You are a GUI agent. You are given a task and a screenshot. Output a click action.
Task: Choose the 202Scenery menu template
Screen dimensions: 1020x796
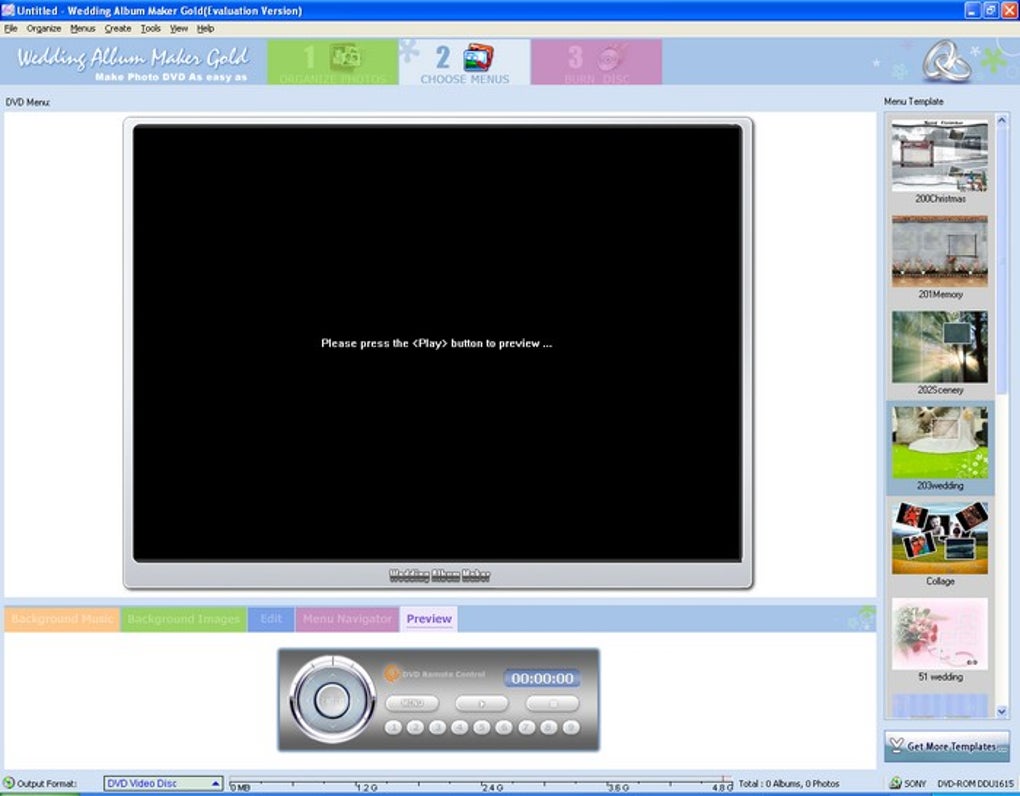point(939,352)
